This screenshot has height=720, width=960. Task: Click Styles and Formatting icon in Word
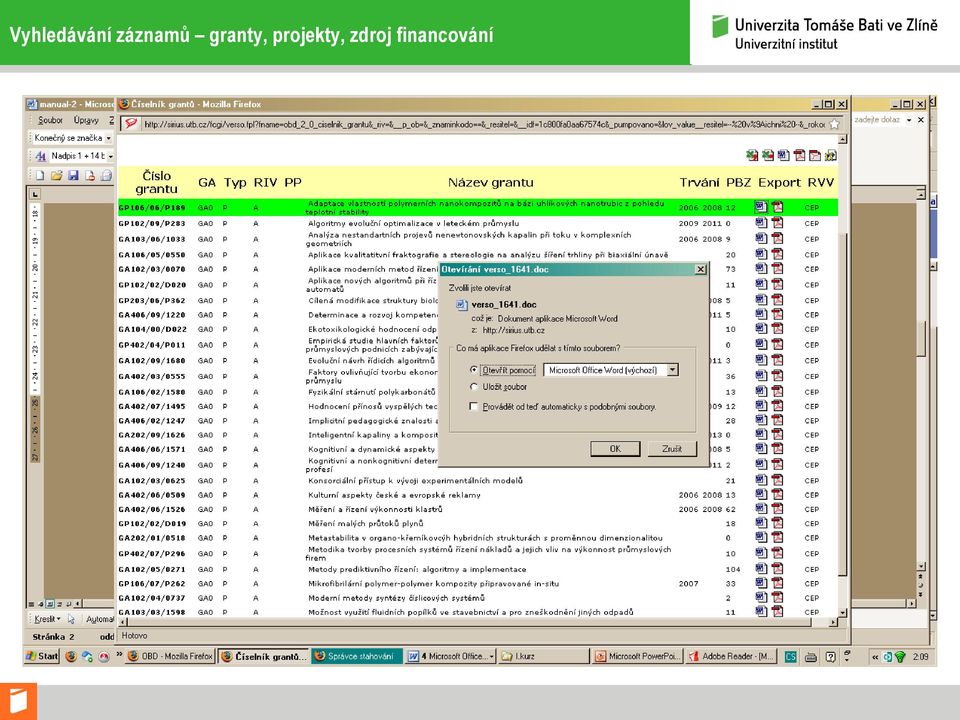40,156
